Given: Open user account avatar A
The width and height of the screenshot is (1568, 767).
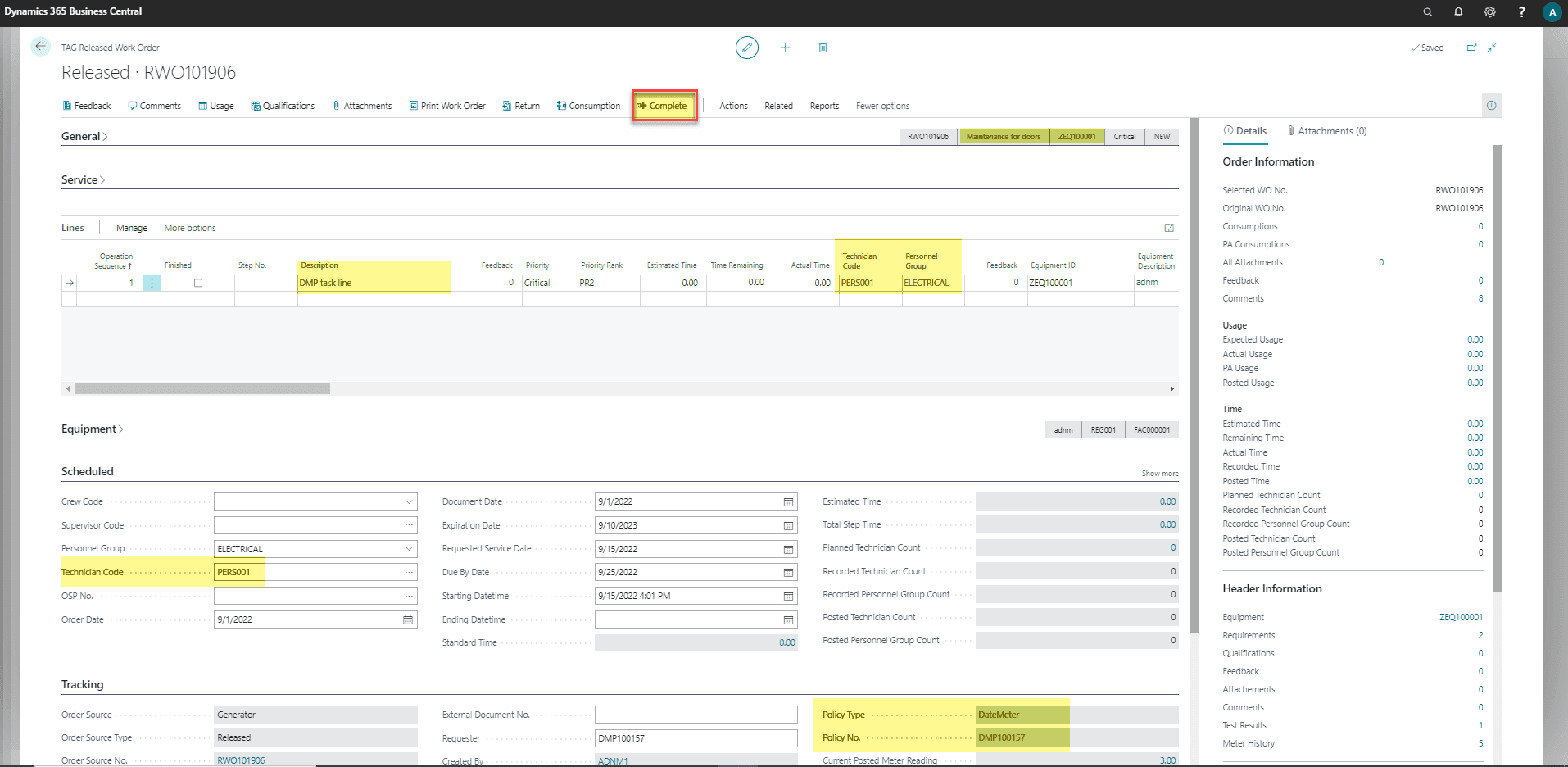Looking at the screenshot, I should tap(1552, 12).
